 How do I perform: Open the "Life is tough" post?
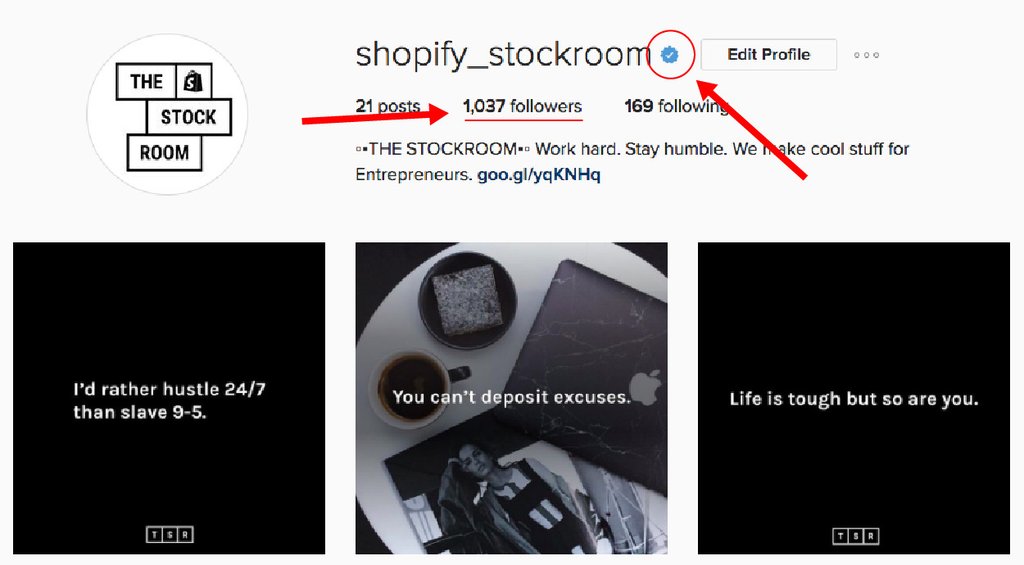pos(854,398)
